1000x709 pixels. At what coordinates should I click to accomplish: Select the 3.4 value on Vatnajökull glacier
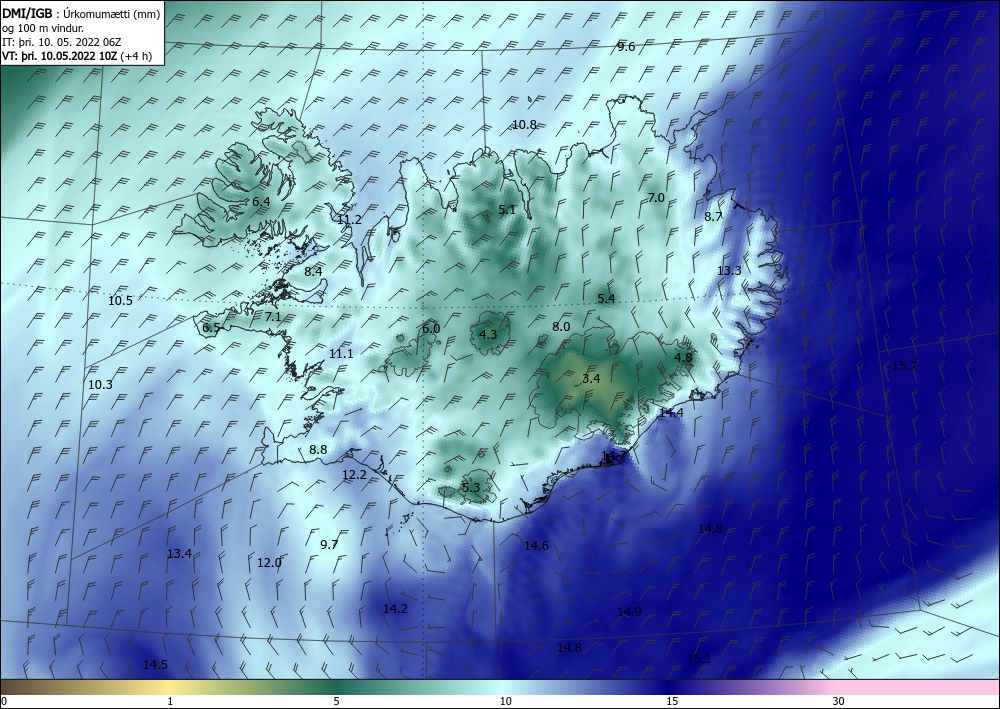591,379
